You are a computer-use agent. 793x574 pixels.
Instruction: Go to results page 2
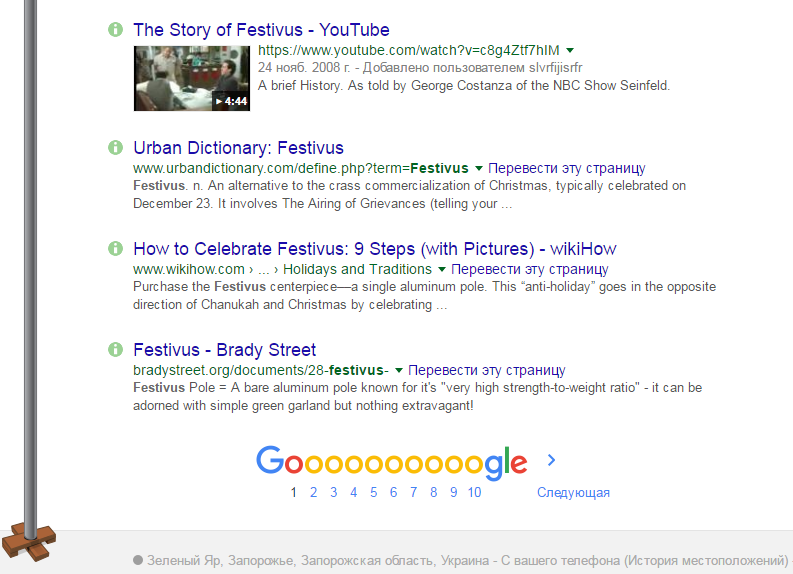[314, 492]
